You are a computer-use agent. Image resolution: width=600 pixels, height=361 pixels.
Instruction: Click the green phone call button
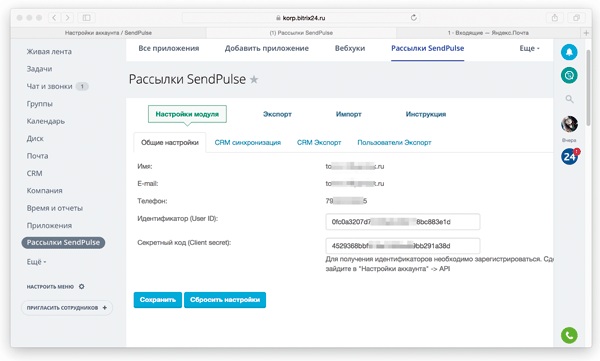pos(569,335)
